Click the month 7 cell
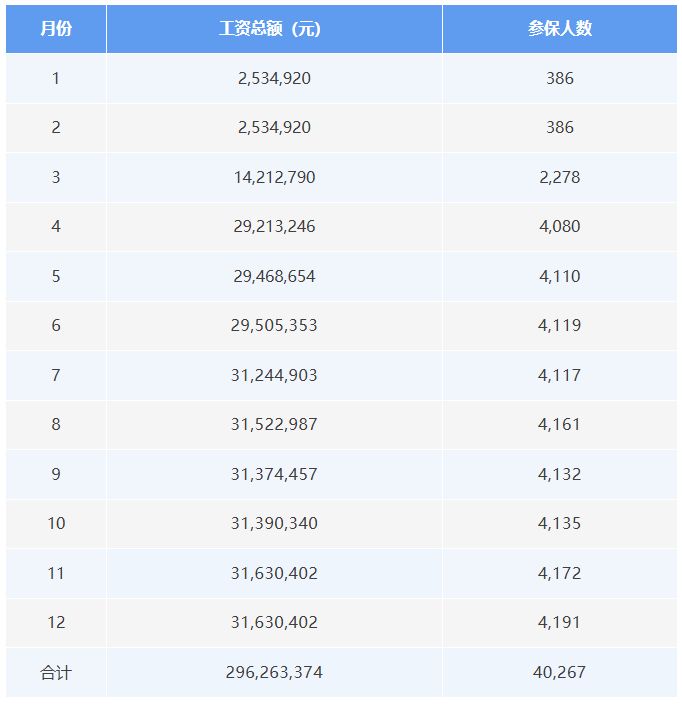 (x=56, y=375)
